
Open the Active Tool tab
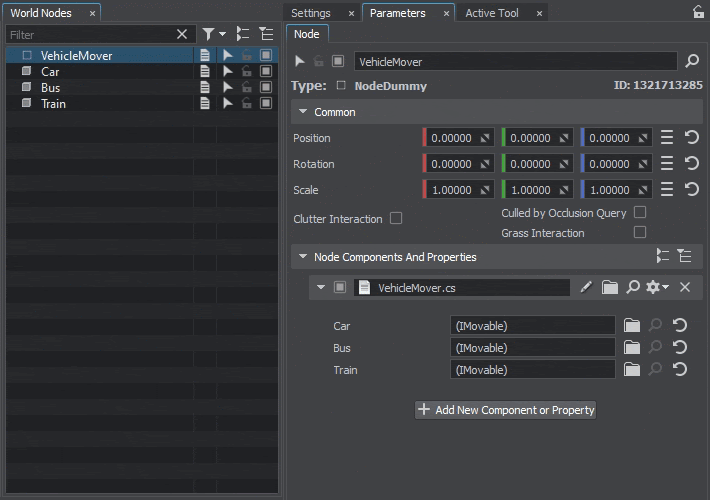coord(492,13)
